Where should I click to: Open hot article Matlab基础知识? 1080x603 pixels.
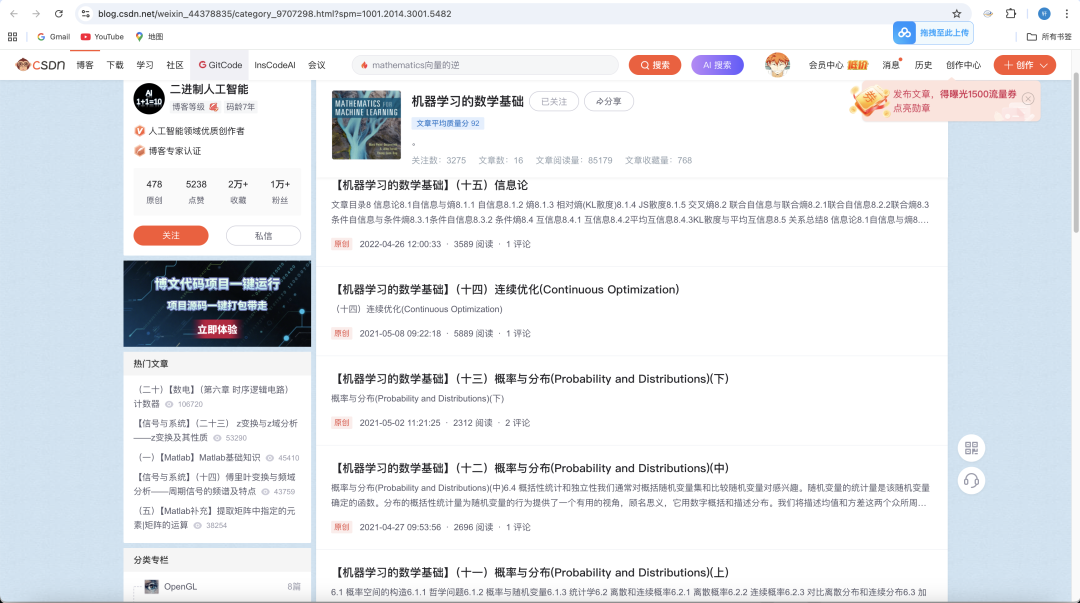pyautogui.click(x=198, y=458)
